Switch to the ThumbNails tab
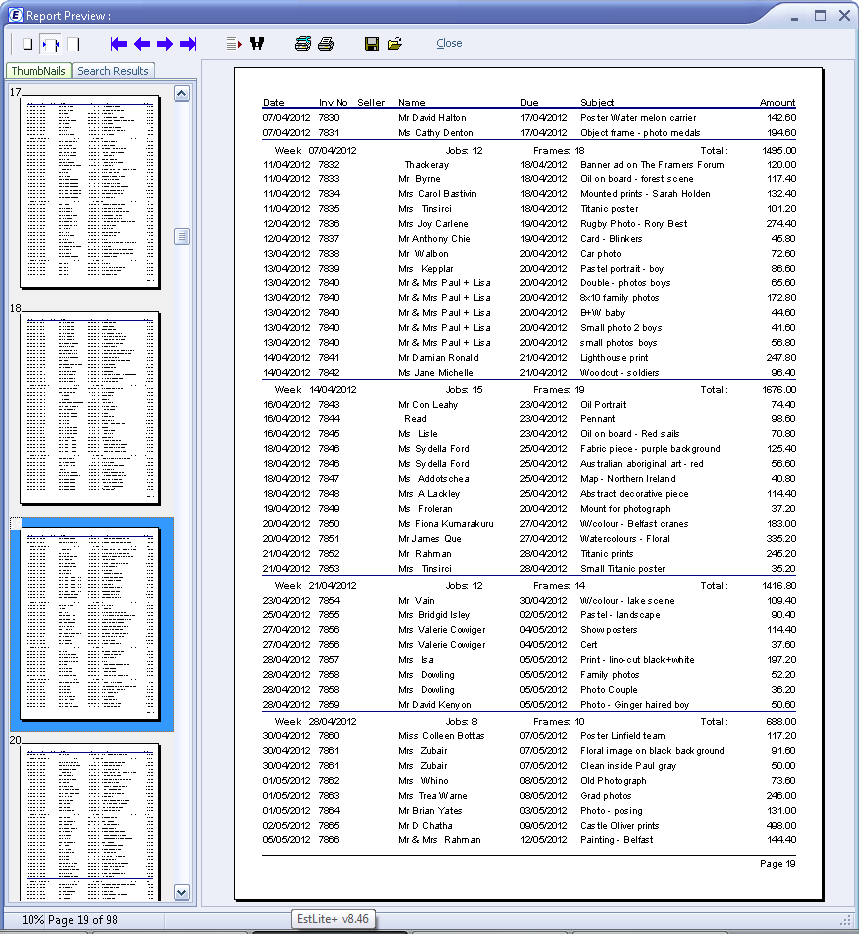Viewport: 859px width, 934px height. pyautogui.click(x=39, y=71)
